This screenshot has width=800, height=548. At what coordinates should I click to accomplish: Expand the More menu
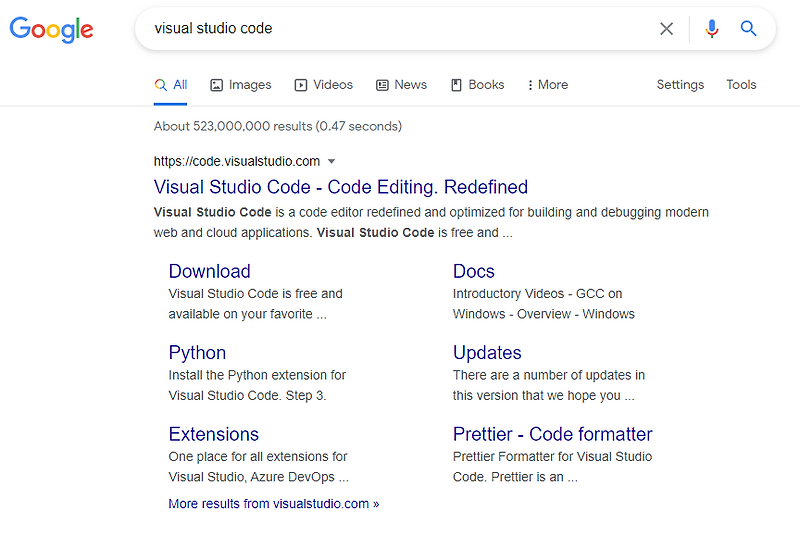click(x=547, y=85)
